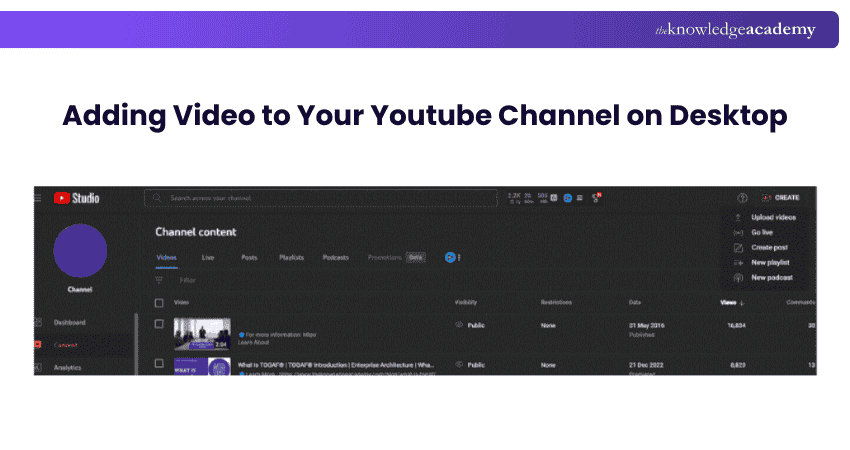Click the purple channel avatar

80,250
